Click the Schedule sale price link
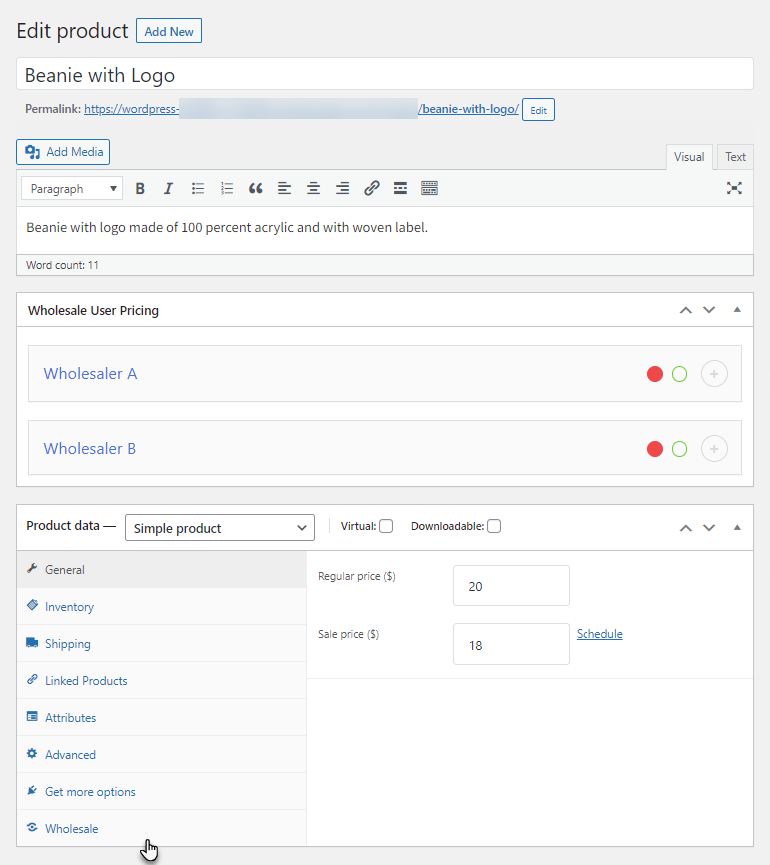 (600, 634)
